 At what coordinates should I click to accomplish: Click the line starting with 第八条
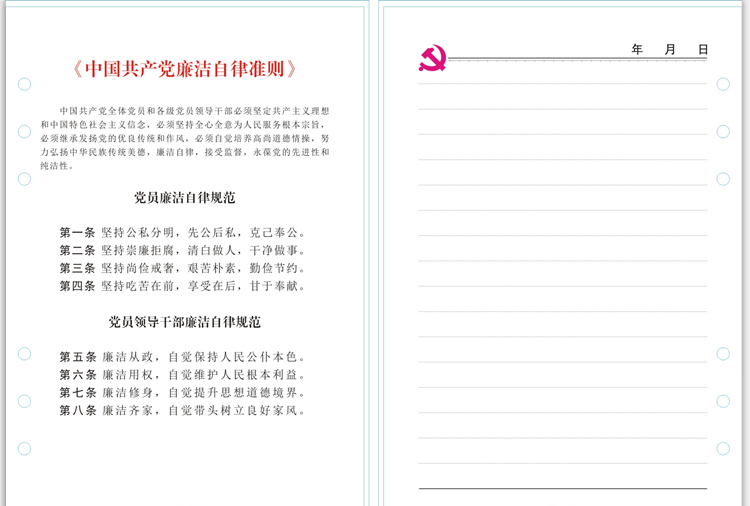tap(182, 410)
